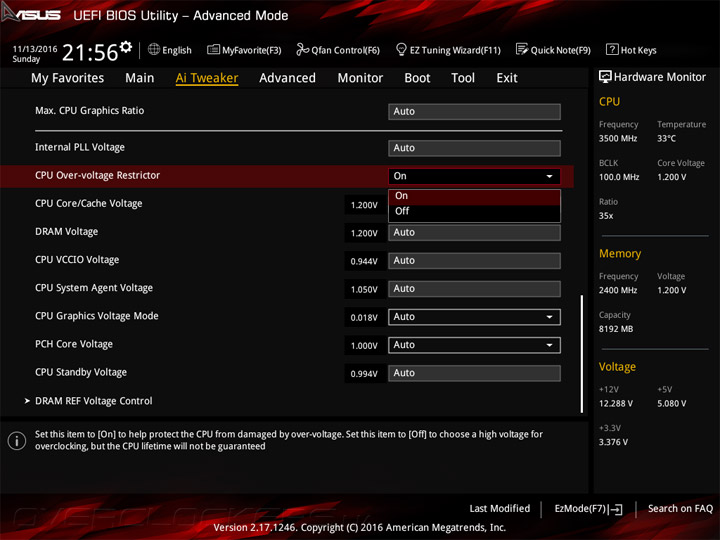
Task: Click the ASUS logo
Action: (x=31, y=14)
